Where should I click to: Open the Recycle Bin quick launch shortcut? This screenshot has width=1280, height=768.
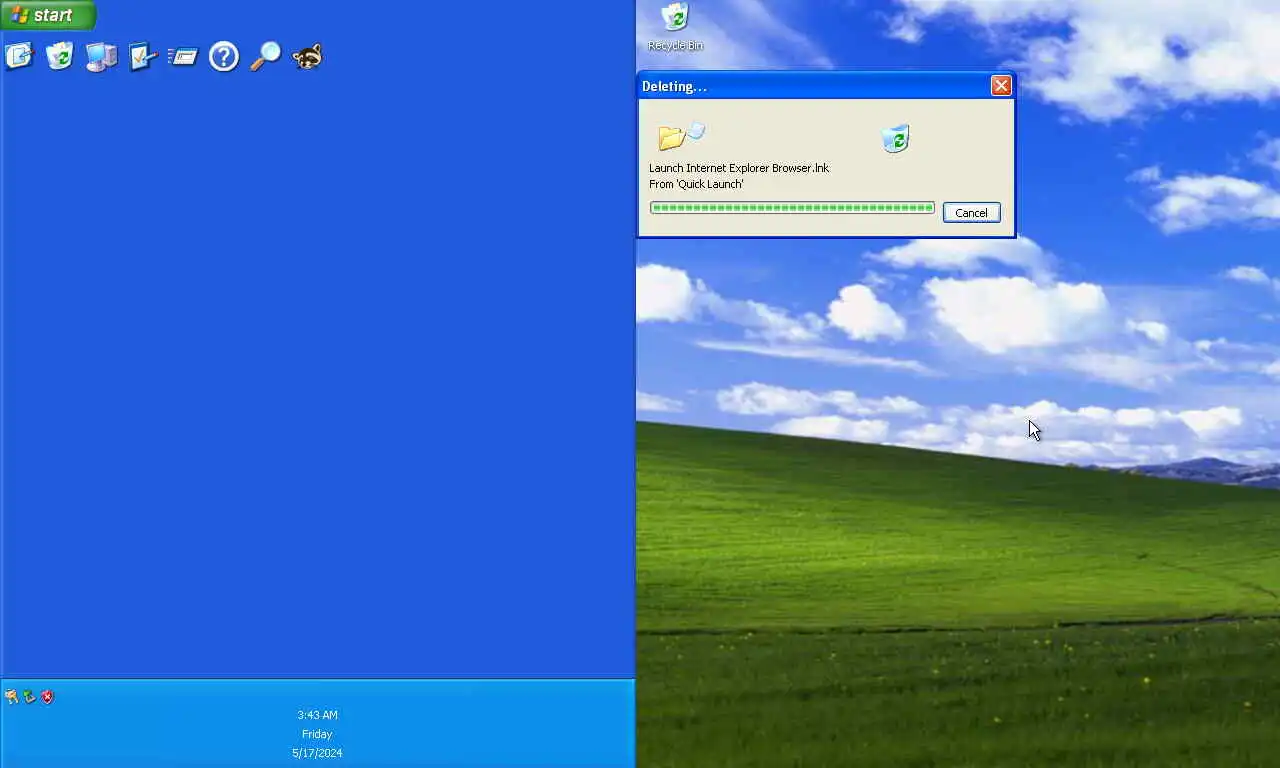point(60,56)
